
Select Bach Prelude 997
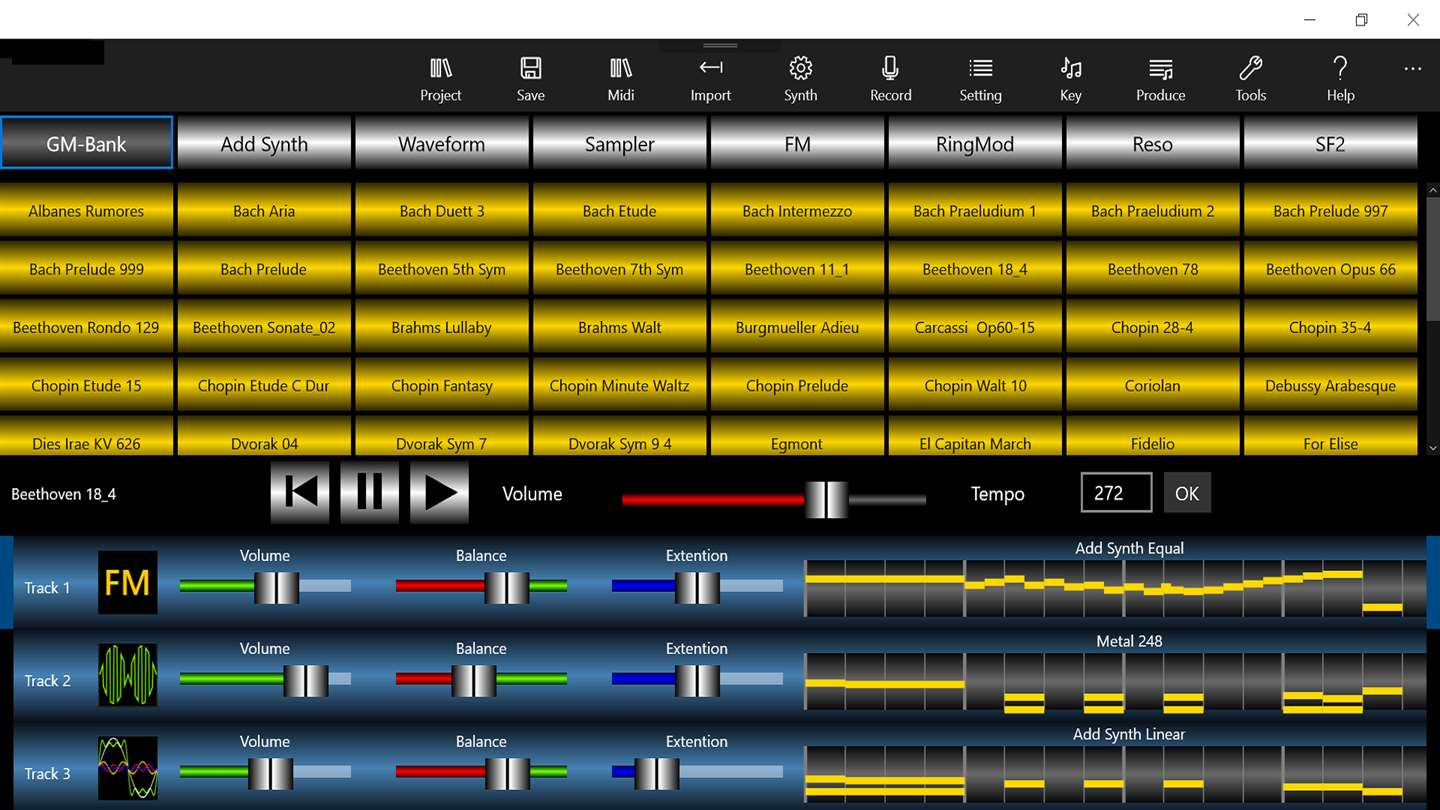tap(1330, 210)
